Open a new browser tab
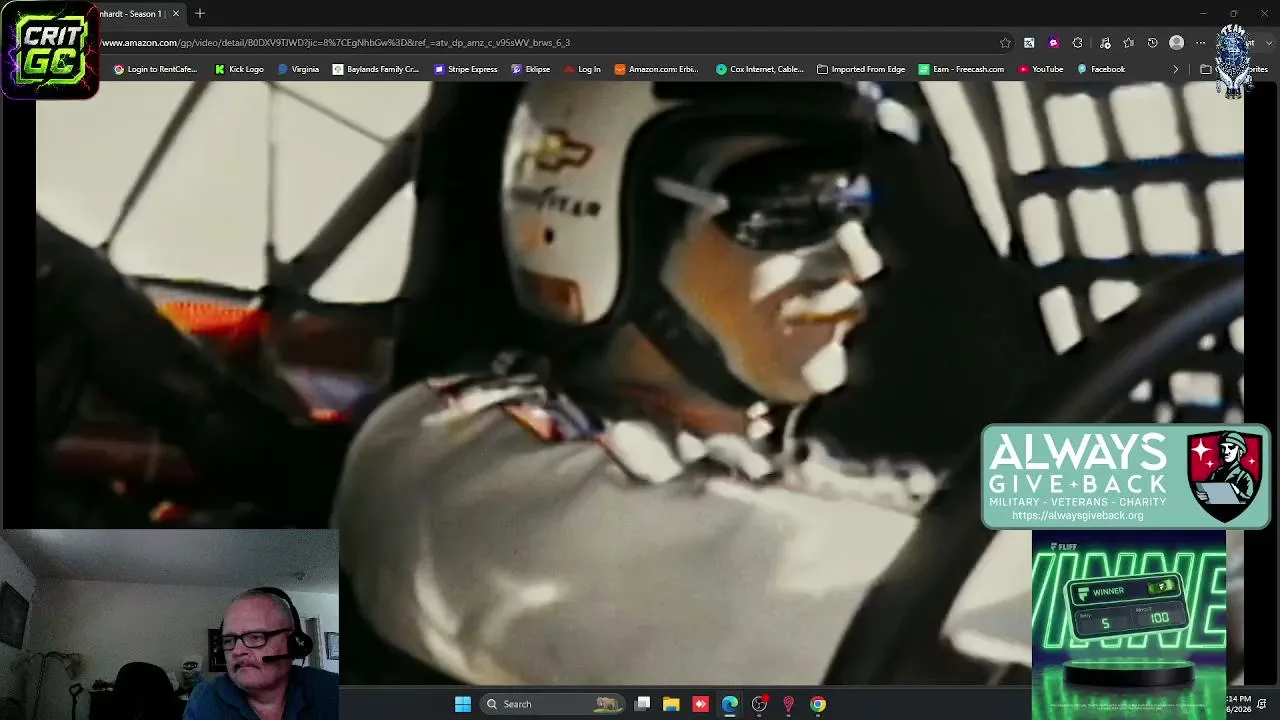1280x720 pixels. coord(200,13)
